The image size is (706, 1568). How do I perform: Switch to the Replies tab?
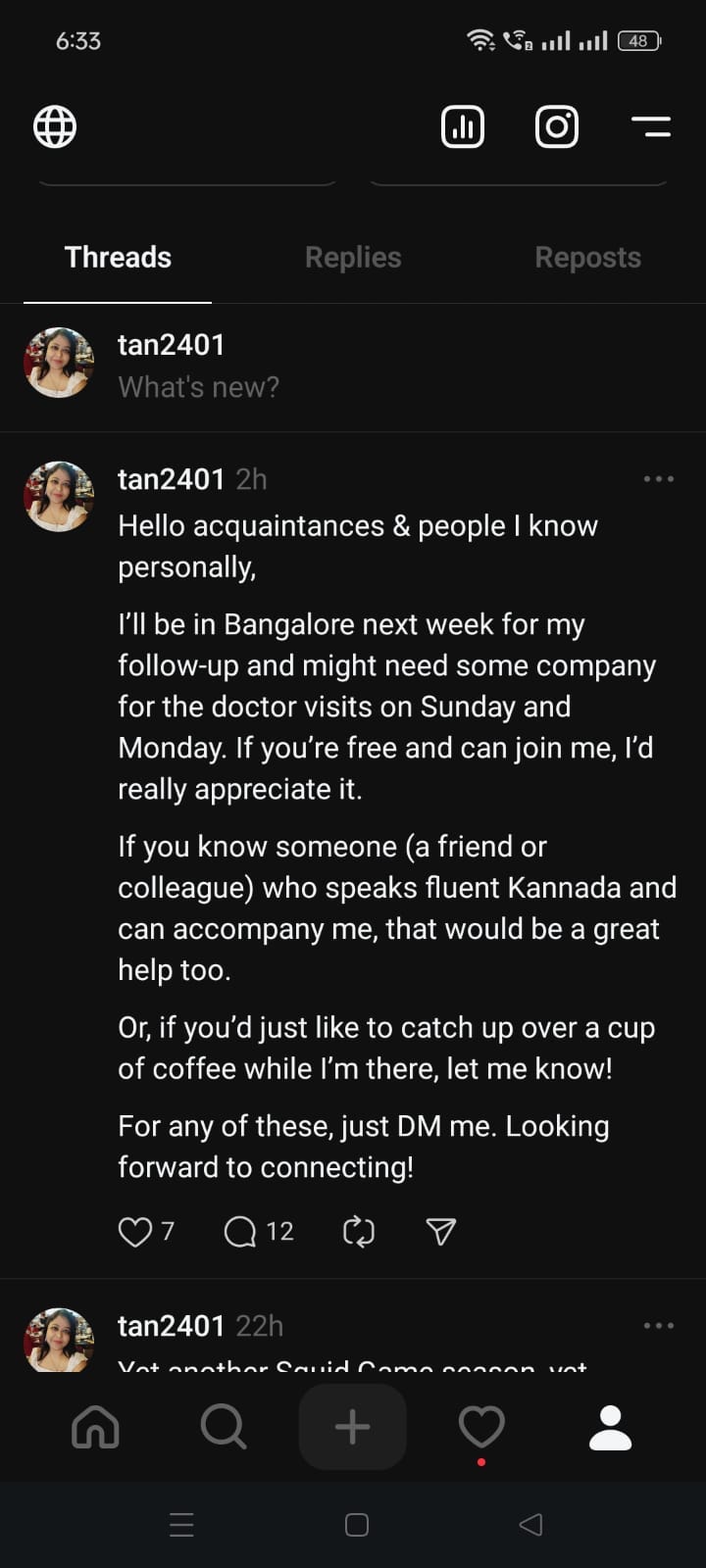tap(353, 257)
